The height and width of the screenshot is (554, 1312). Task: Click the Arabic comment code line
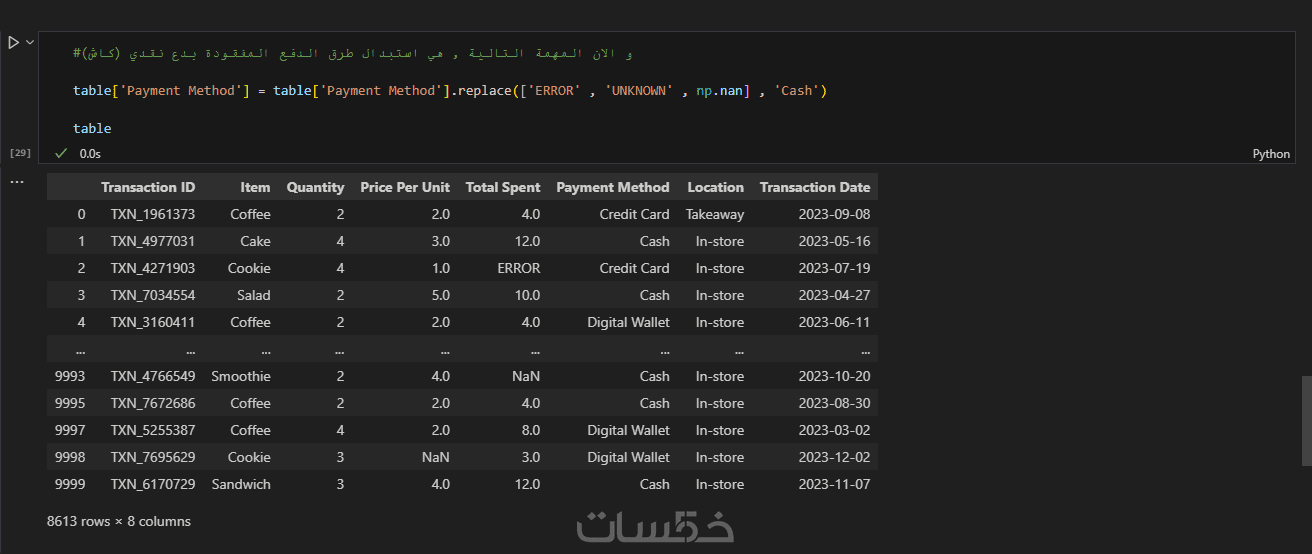click(352, 52)
